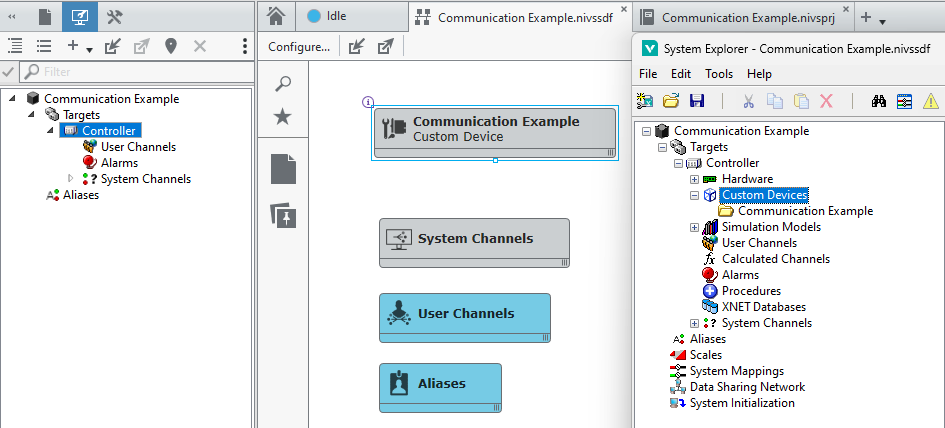Screen dimensions: 945x428
Task: Open File menu in System Explorer
Action: 648,74
